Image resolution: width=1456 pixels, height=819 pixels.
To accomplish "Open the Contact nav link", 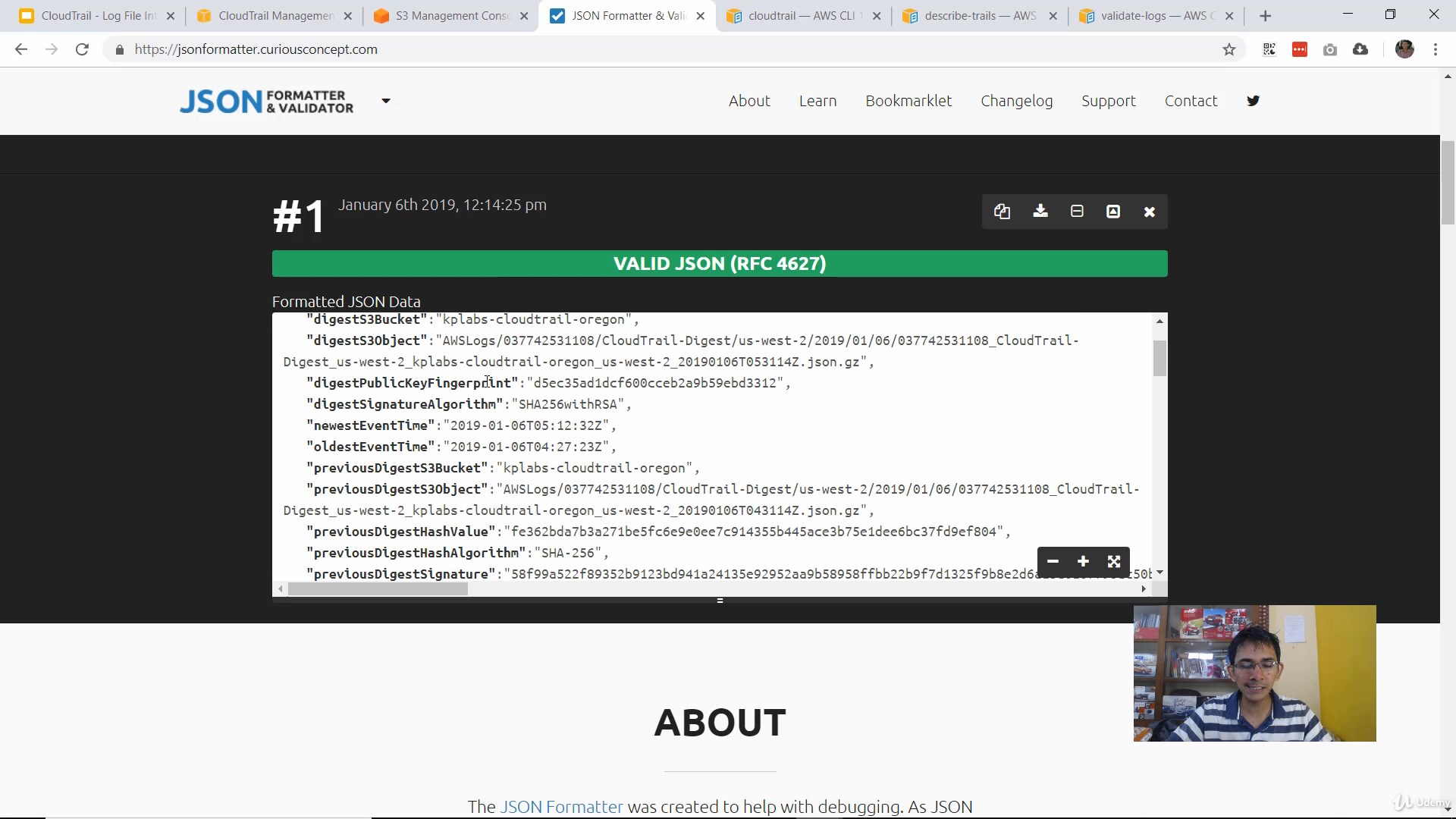I will (x=1191, y=101).
